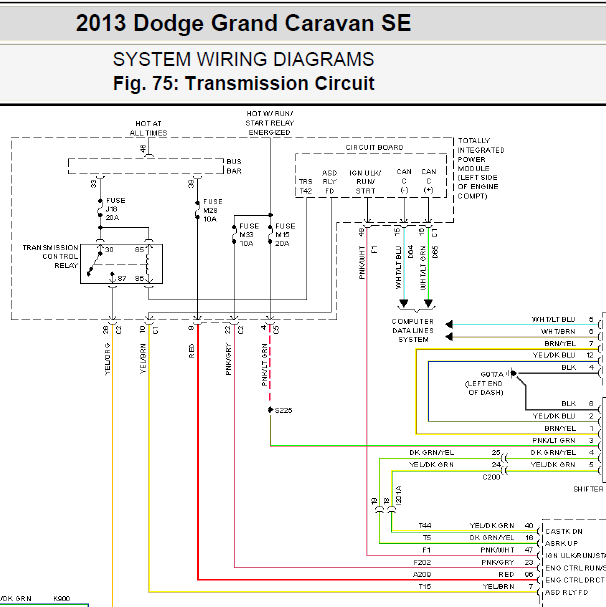Click "Fig. 75: Transmission Circuit" caption

pos(244,83)
